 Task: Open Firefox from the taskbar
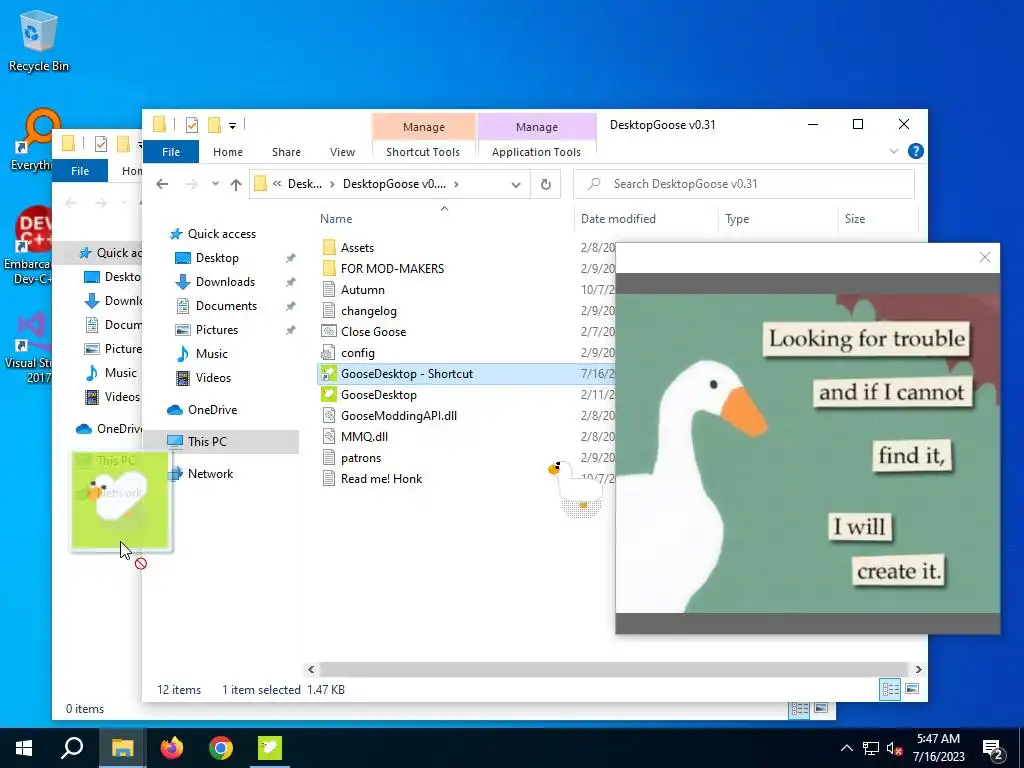point(172,748)
